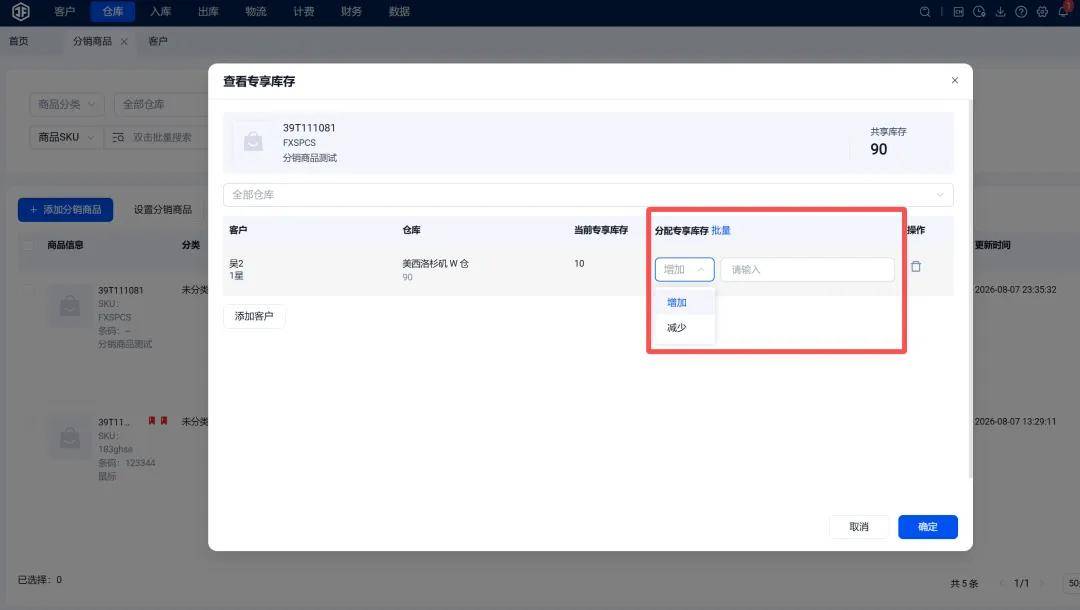Click the product image in the dialog header
Viewport: 1080px width, 610px height.
[253, 141]
